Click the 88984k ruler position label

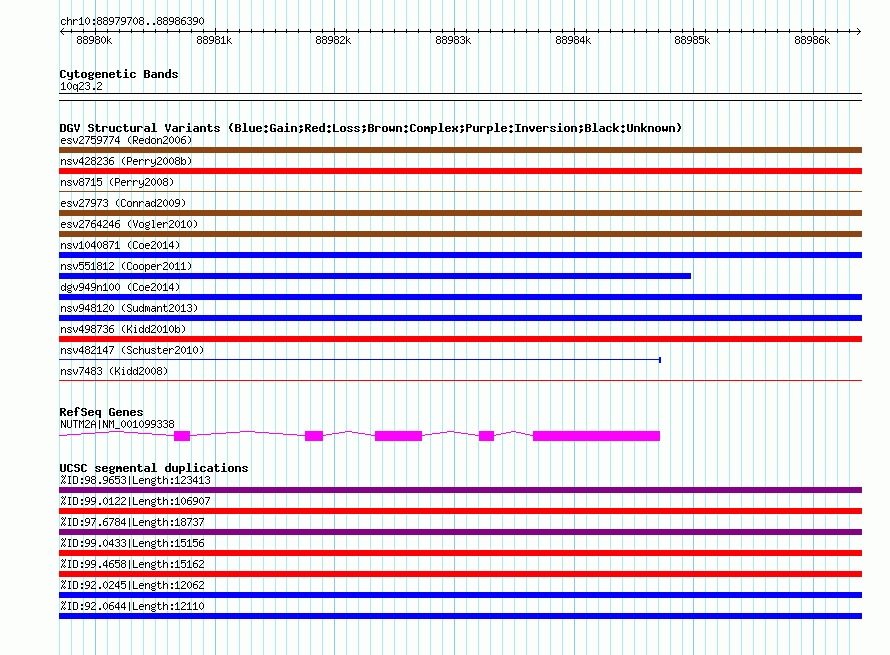click(x=573, y=40)
